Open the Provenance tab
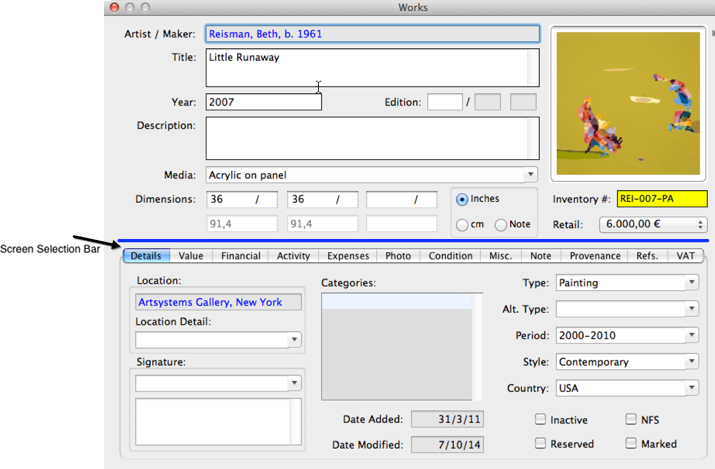Viewport: 715px width, 469px height. click(x=595, y=256)
